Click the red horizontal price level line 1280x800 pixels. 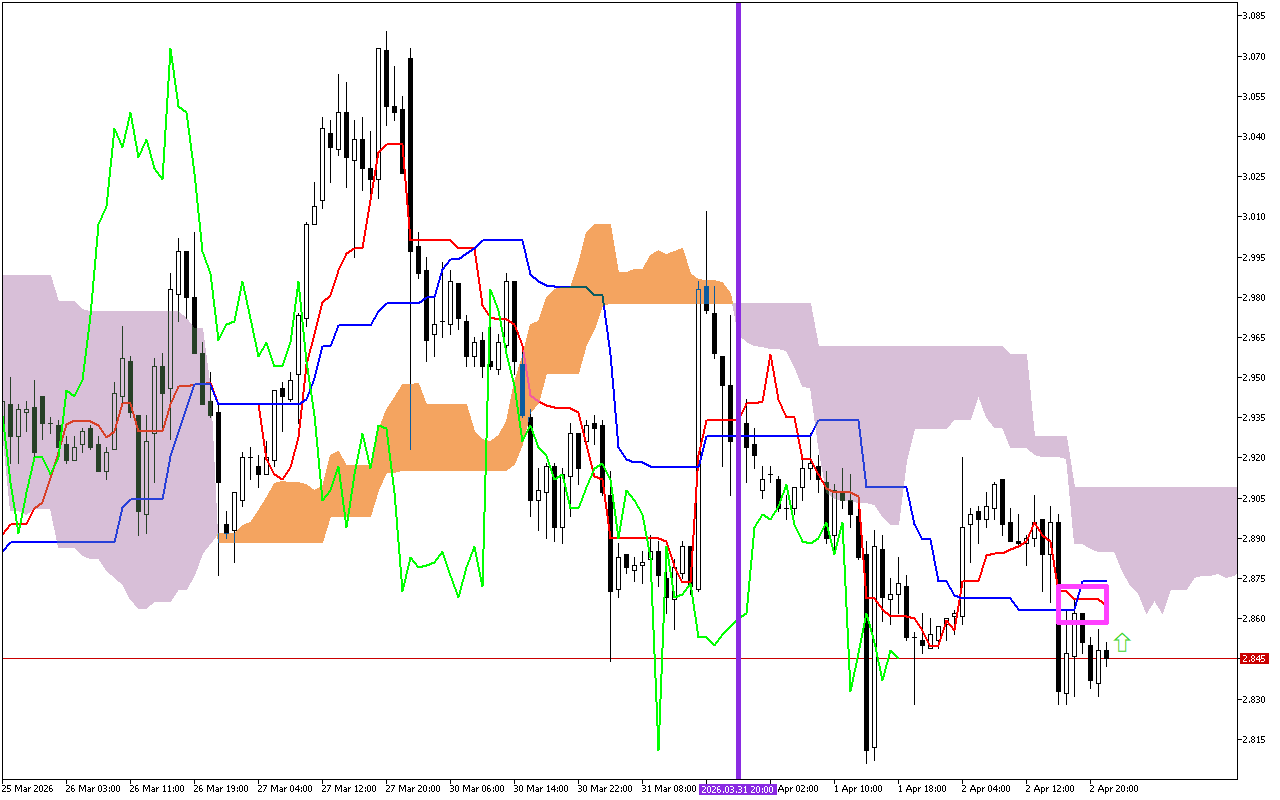[x=400, y=659]
